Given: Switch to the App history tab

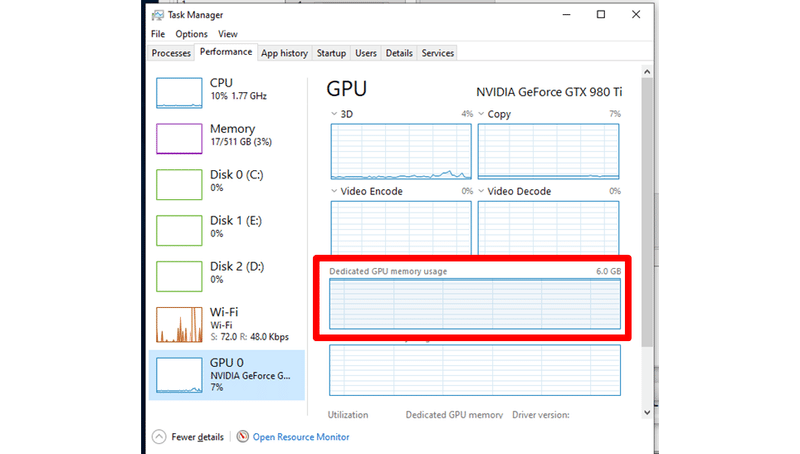Looking at the screenshot, I should pyautogui.click(x=284, y=53).
